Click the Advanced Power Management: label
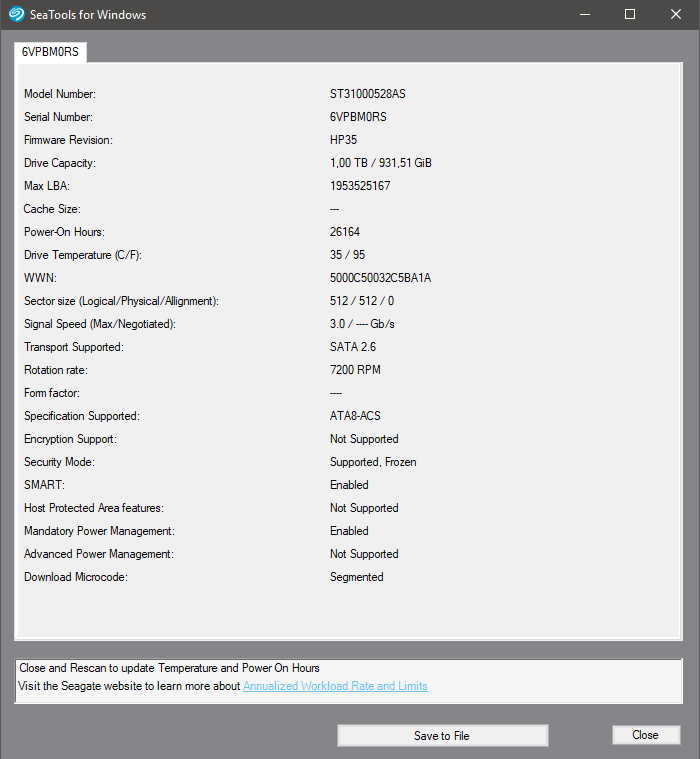Viewport: 700px width, 759px height. [x=99, y=554]
